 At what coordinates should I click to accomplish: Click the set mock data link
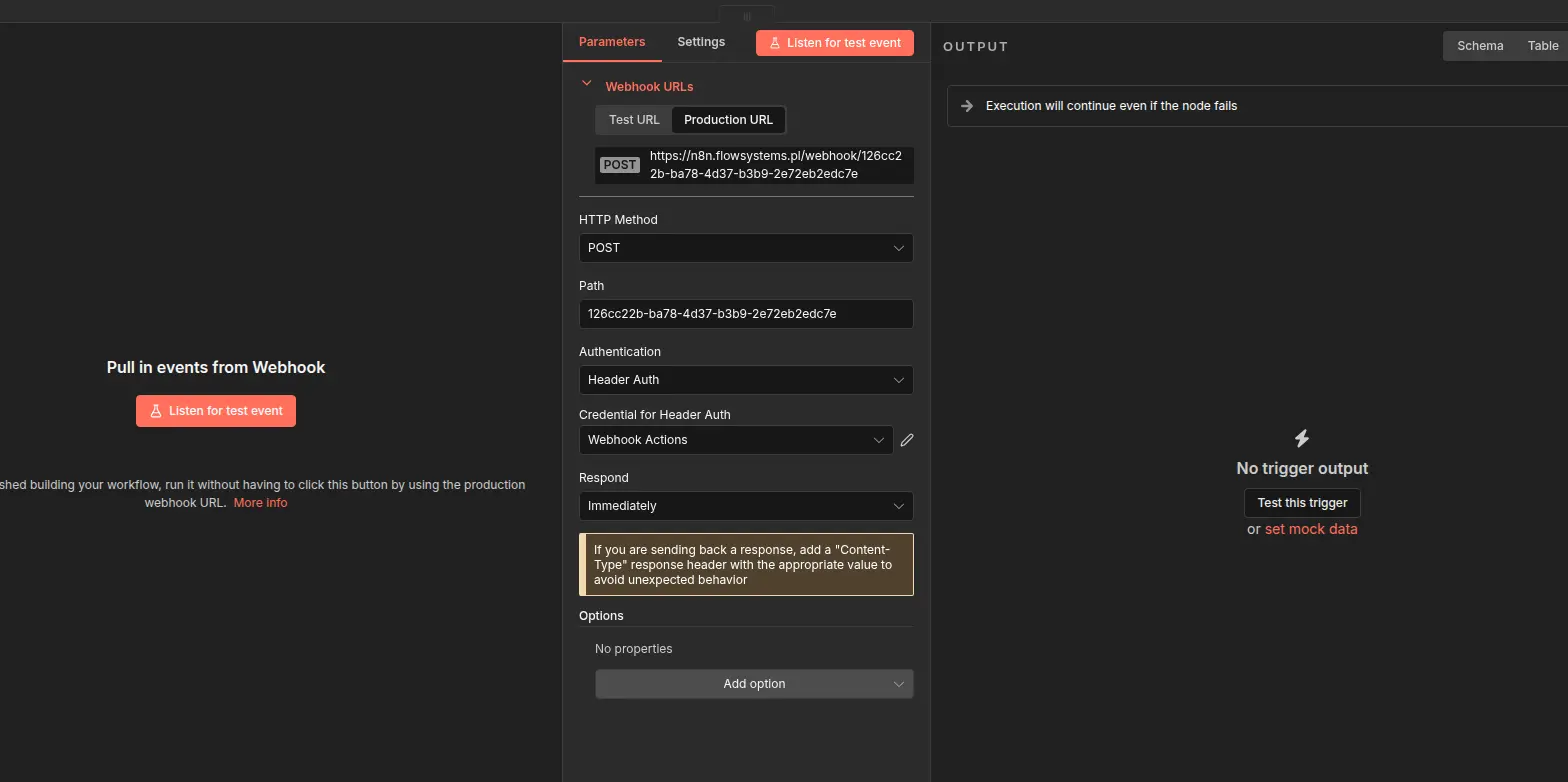[x=1311, y=529]
